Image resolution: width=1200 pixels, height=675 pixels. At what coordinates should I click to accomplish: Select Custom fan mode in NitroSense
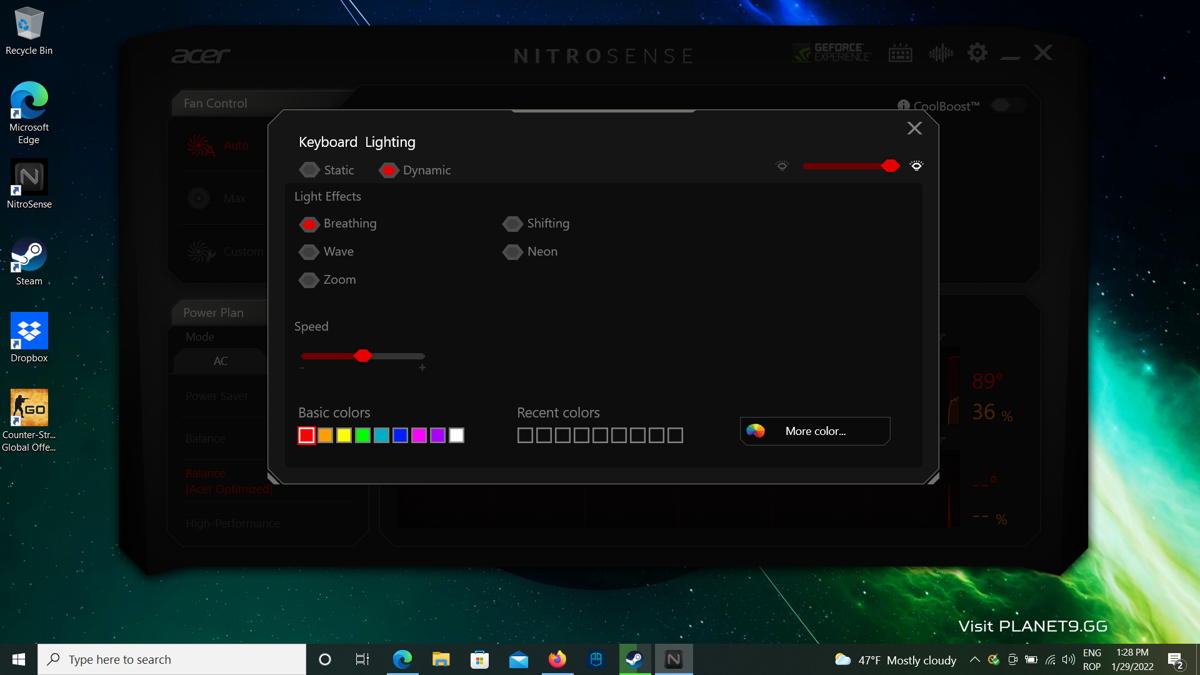226,252
